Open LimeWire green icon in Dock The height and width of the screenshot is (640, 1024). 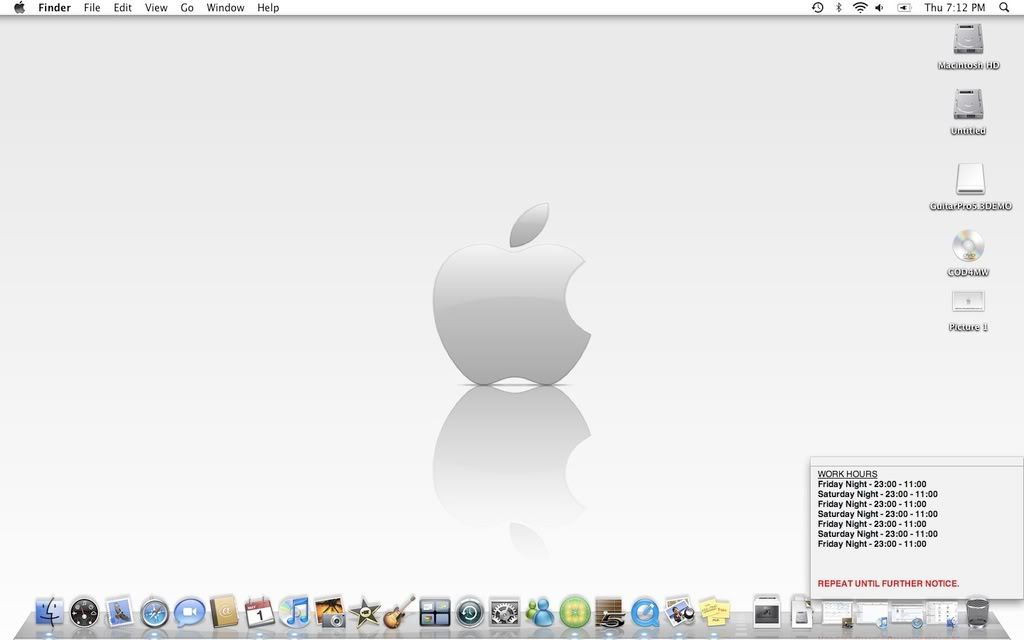tap(575, 613)
